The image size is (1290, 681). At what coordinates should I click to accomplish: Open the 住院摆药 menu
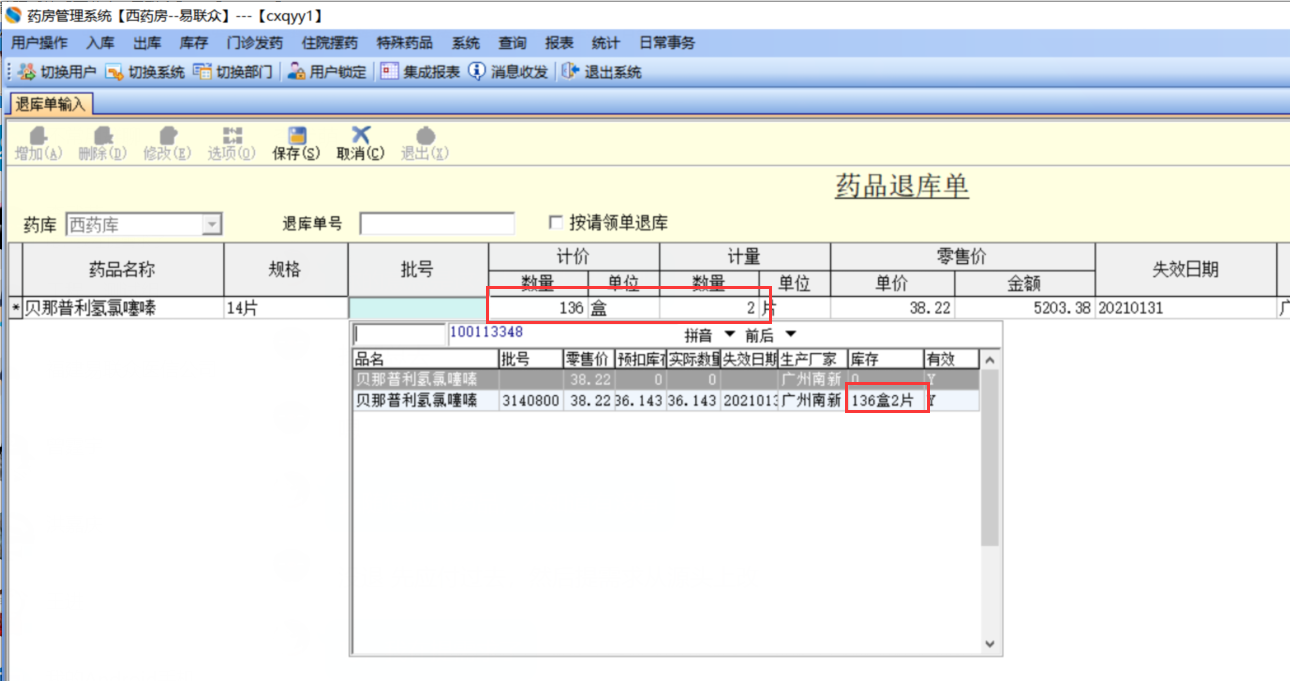point(330,43)
